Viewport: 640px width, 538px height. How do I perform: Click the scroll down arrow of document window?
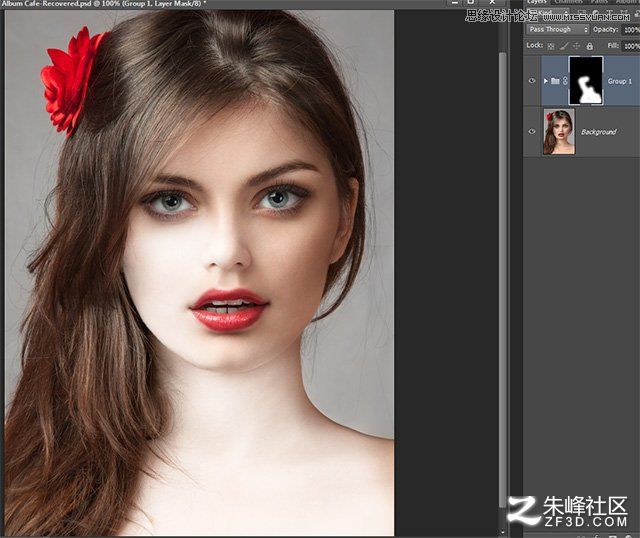click(x=503, y=532)
